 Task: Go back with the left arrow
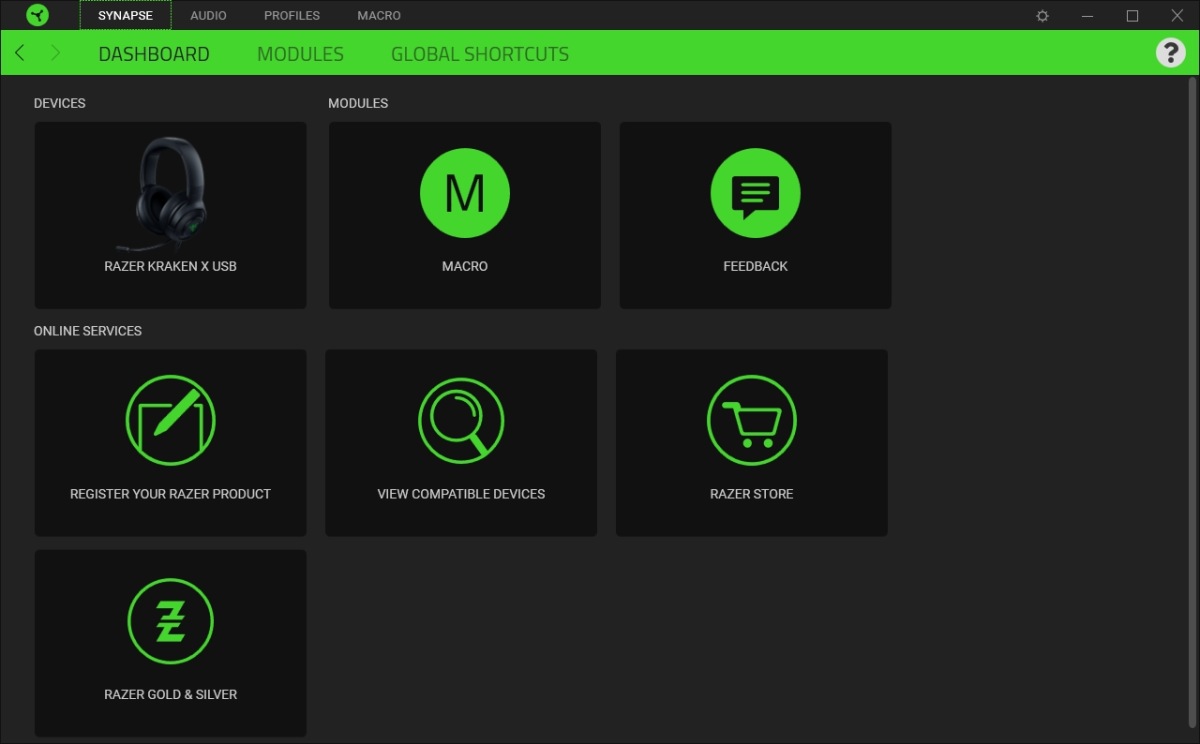point(20,53)
